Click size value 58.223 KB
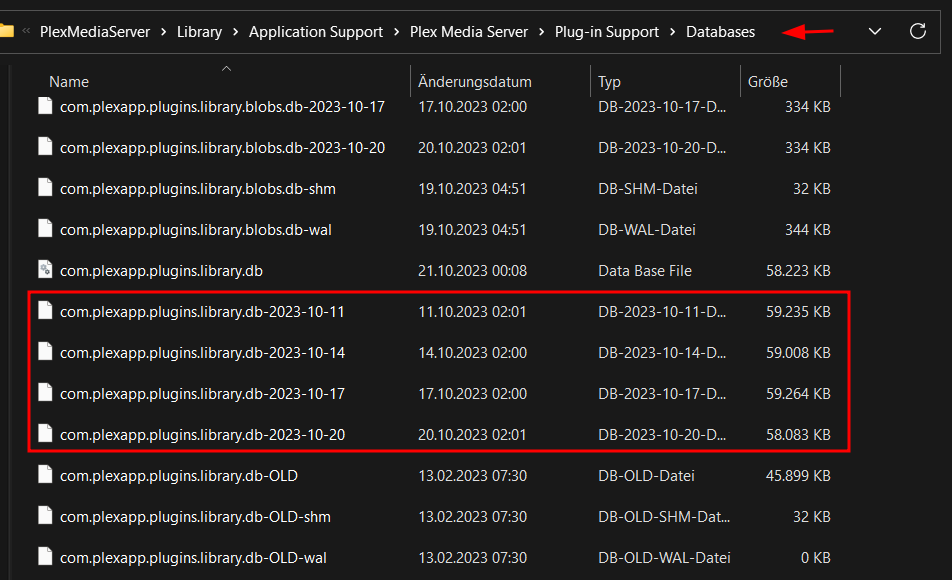952x580 pixels. (798, 271)
